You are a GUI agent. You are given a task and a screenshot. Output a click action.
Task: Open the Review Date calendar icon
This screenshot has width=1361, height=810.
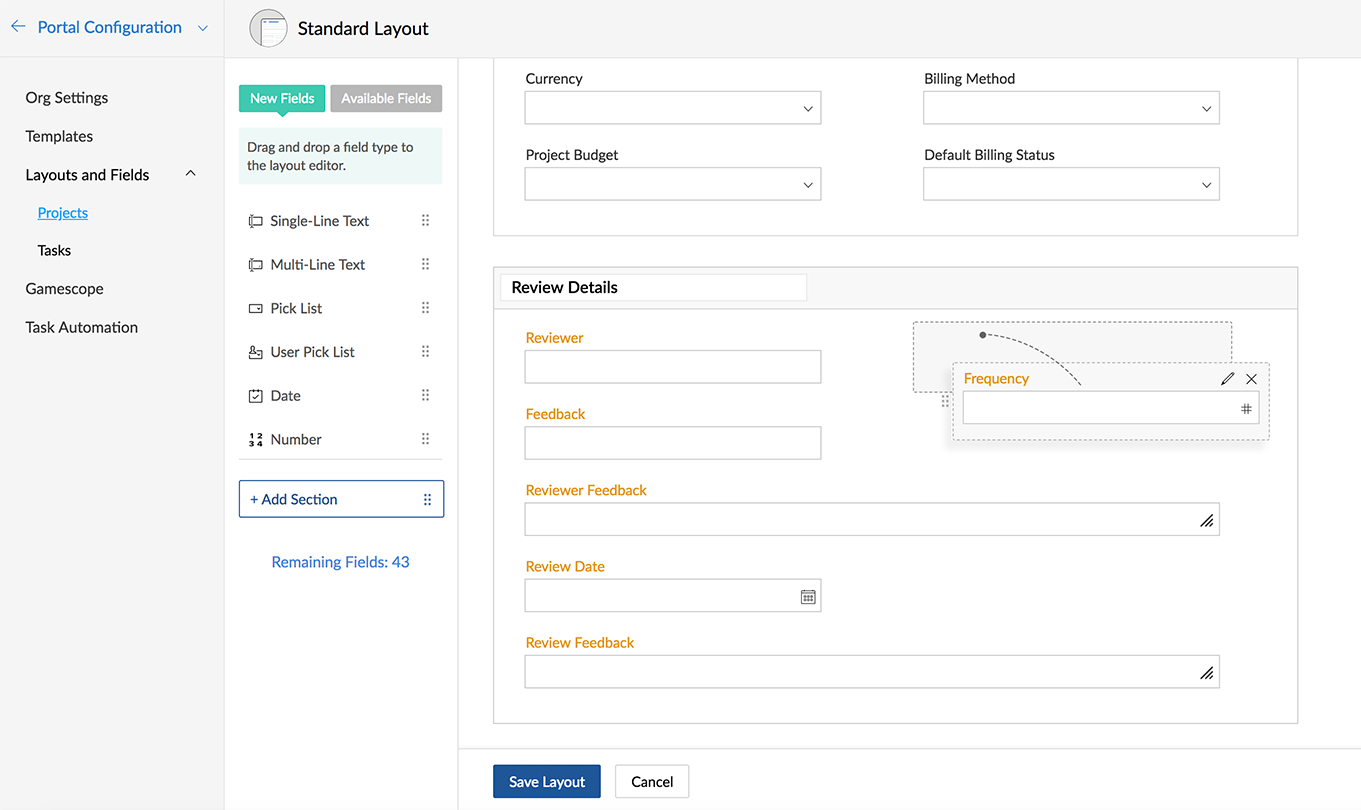coord(808,596)
